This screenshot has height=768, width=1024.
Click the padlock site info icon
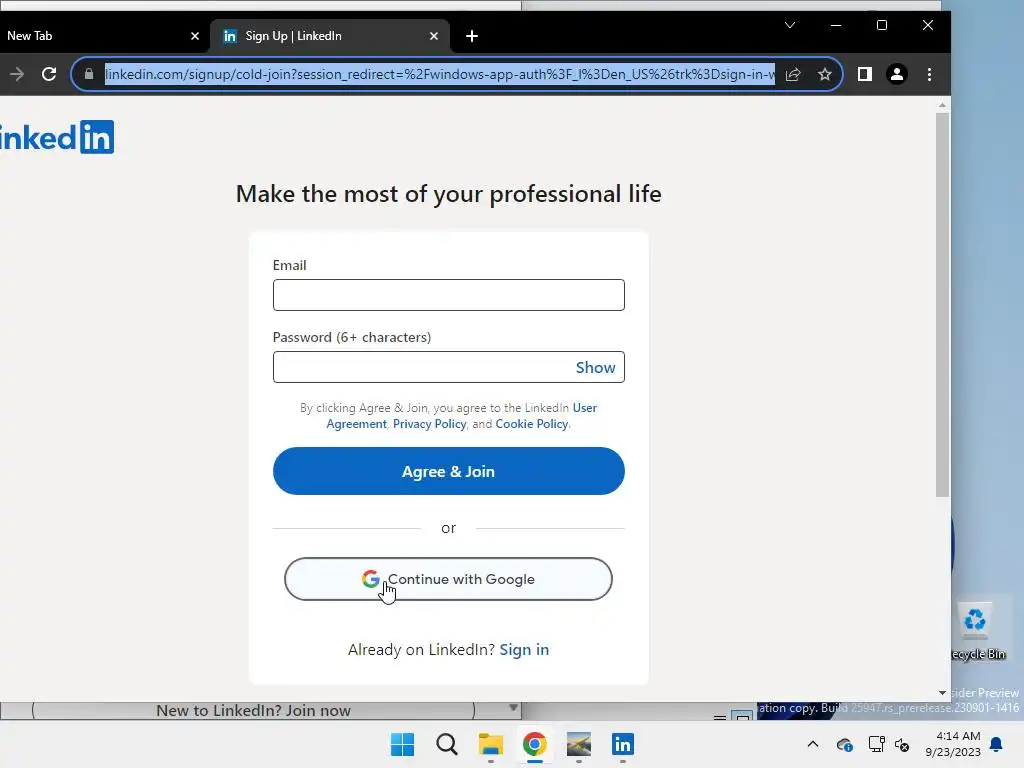point(89,74)
